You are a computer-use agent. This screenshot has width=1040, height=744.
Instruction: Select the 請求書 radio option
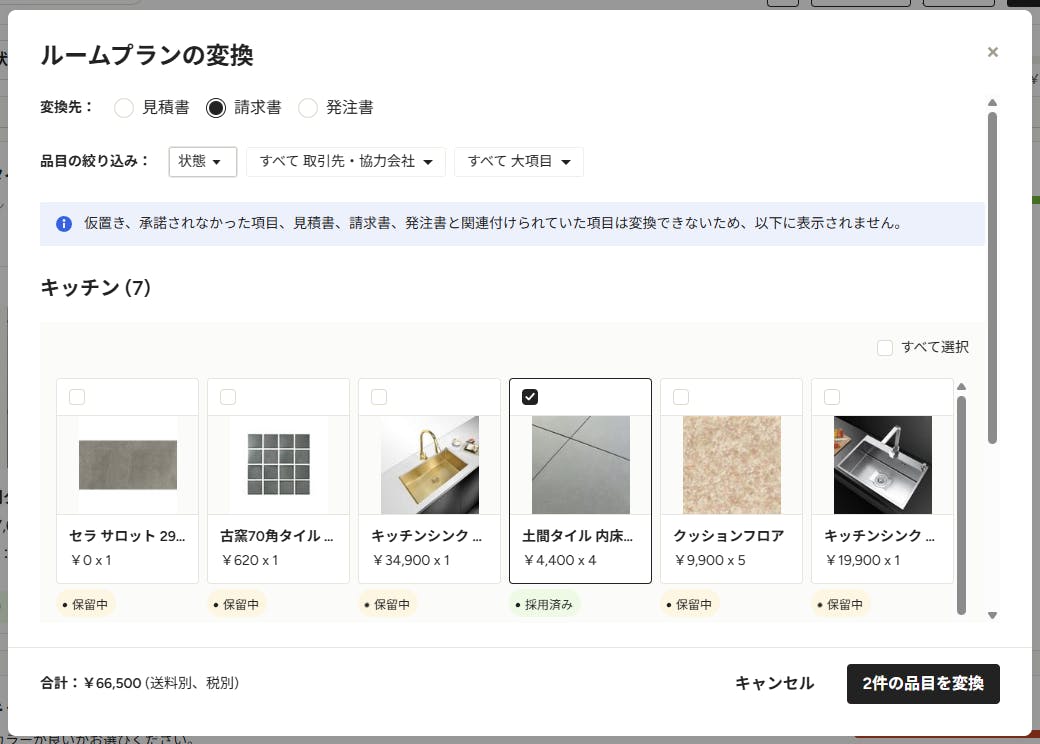point(216,107)
